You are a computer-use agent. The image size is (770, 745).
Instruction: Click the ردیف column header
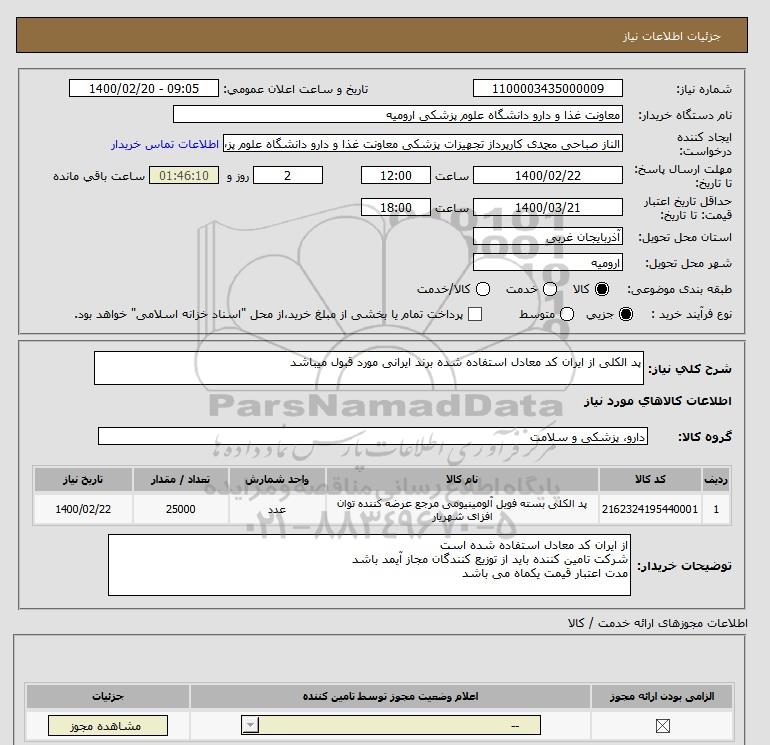(x=716, y=479)
